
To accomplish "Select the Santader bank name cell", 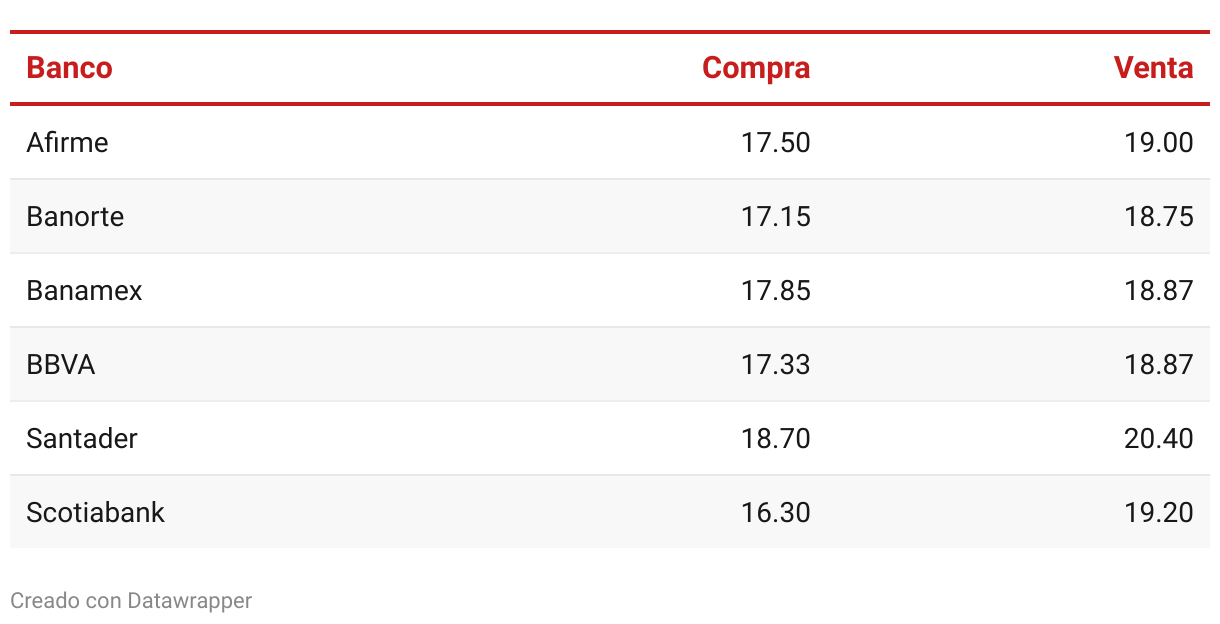I will pos(82,438).
